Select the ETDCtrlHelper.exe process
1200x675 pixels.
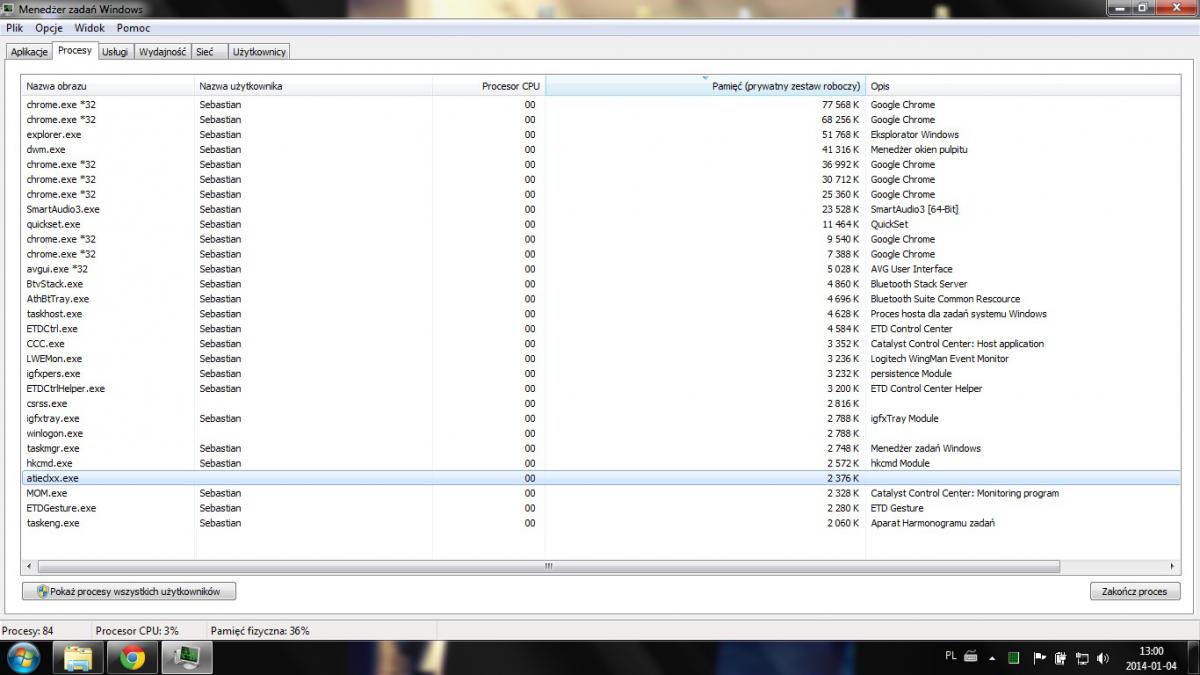pos(600,389)
